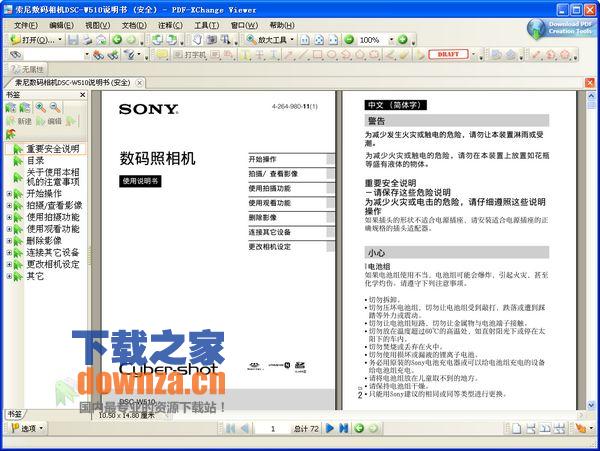Select the Highlight Text tool

click(x=245, y=55)
